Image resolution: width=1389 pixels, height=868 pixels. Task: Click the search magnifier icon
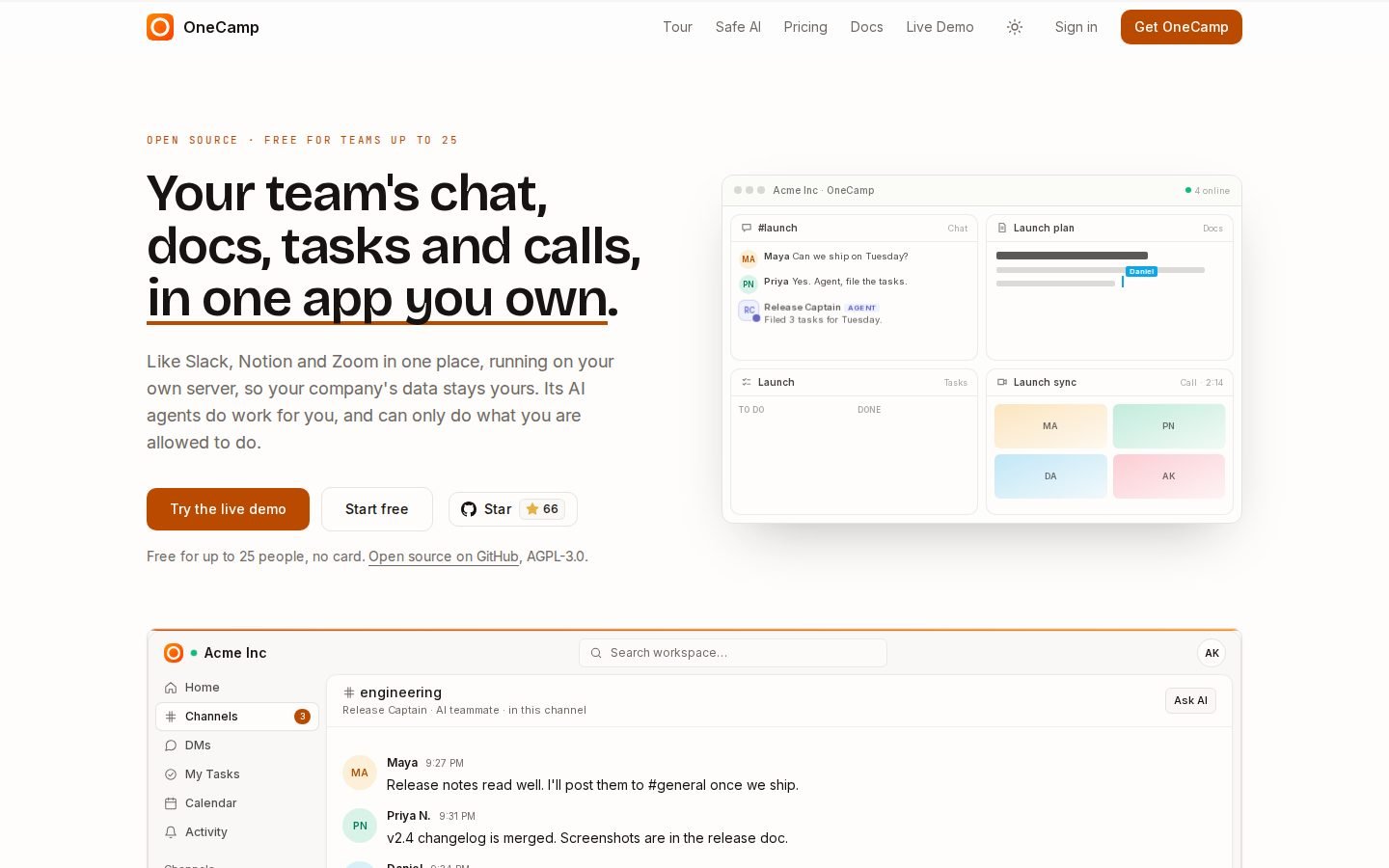[x=596, y=653]
